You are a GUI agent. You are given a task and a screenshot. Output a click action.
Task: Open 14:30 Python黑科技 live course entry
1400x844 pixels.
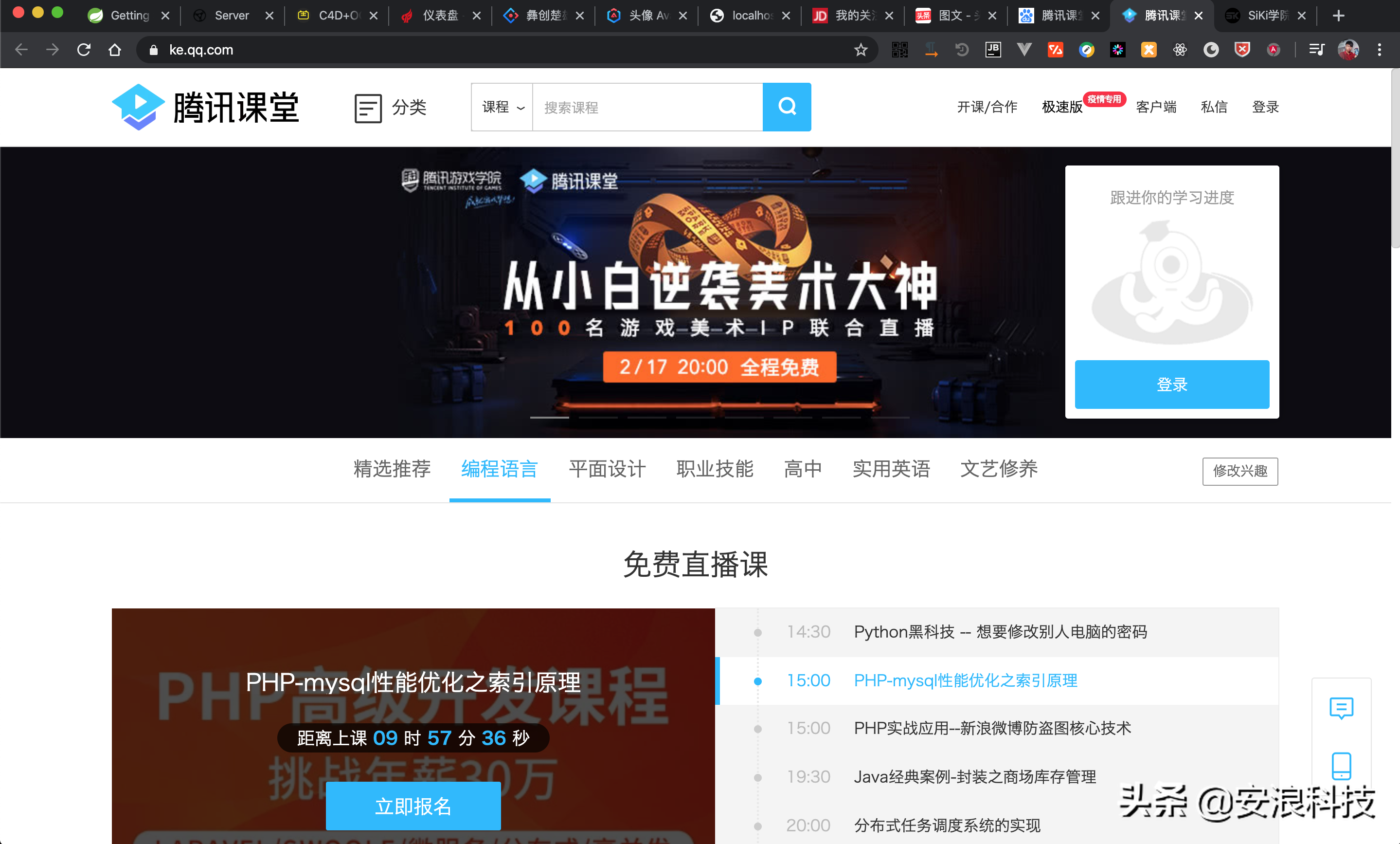point(1000,632)
